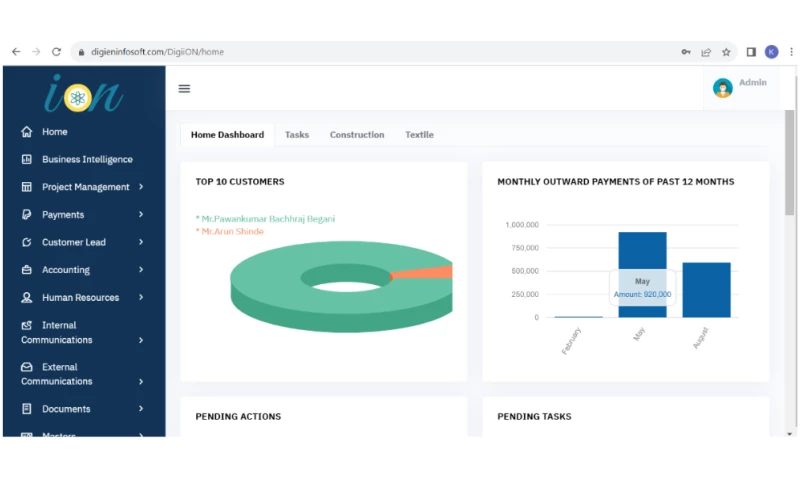Click the Human Resources person icon
Viewport: 800px width, 480px height.
(x=27, y=297)
